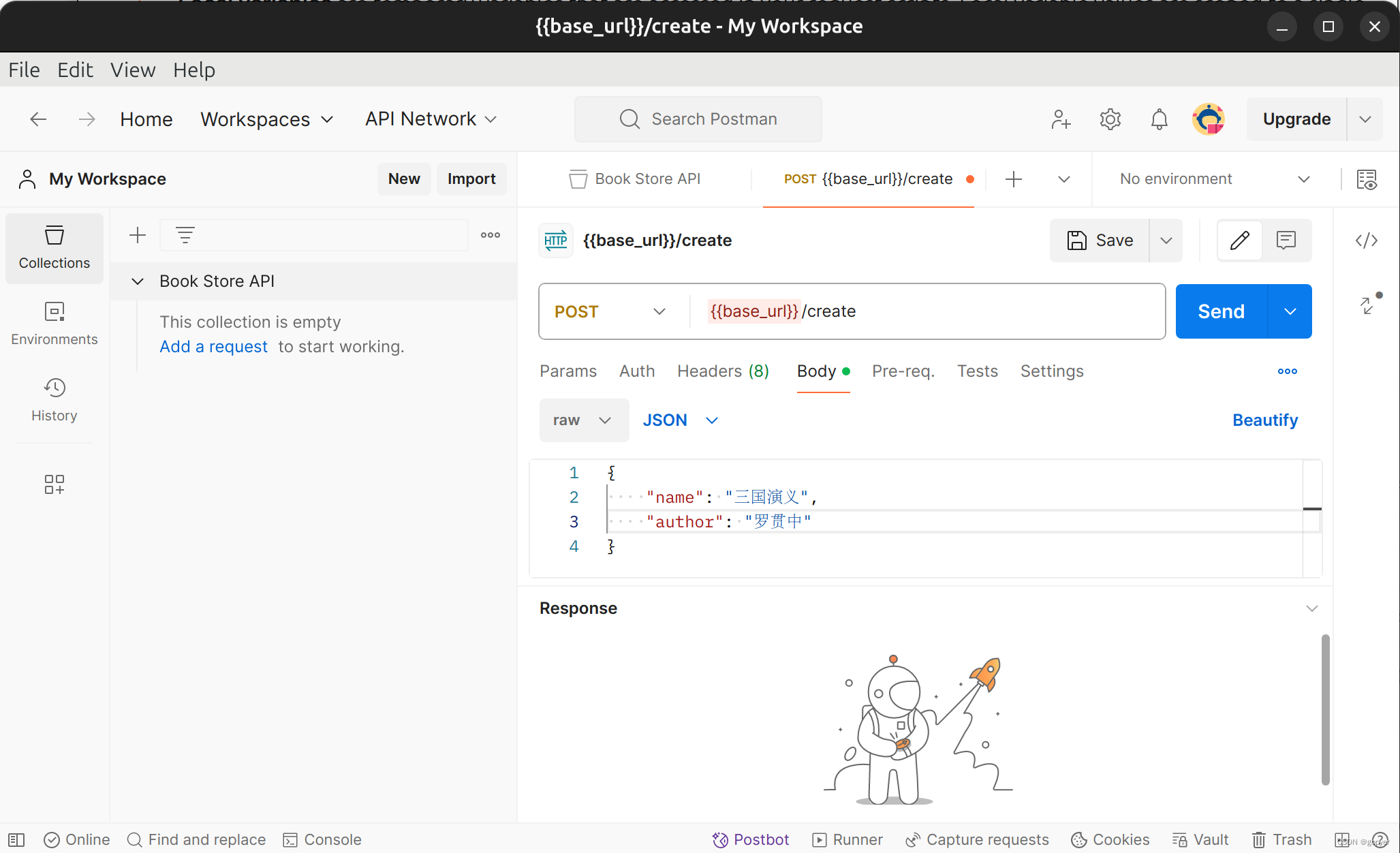Open the POST method dropdown

click(x=610, y=311)
